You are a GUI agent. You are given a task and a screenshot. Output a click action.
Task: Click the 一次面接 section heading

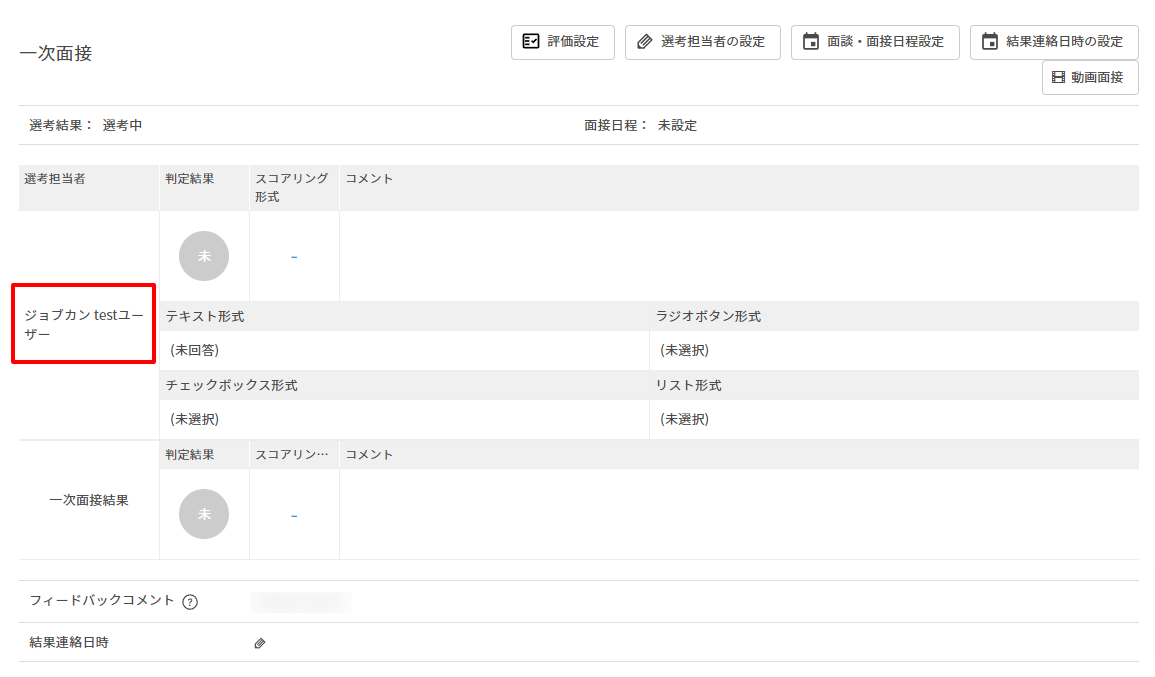tap(56, 54)
